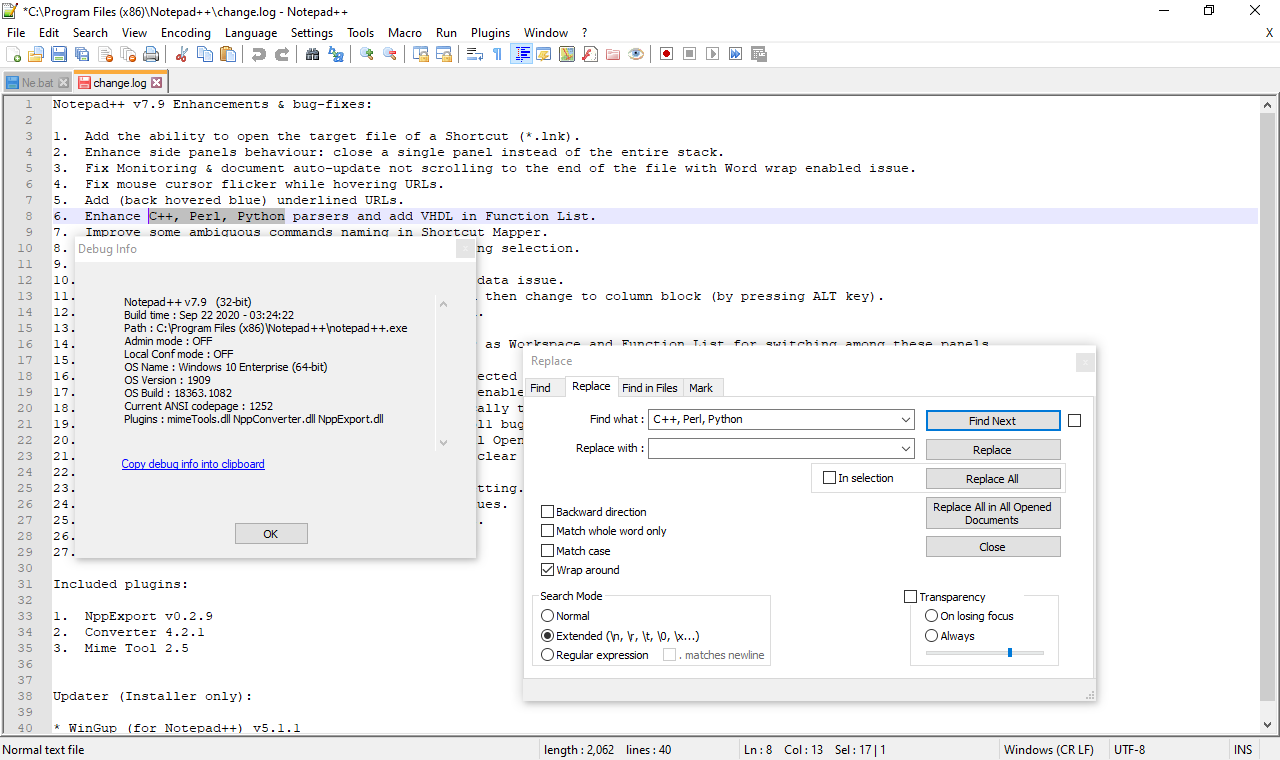Screen dimensions: 1280x760
Task: Toggle synchronized horizontal scrolling icon
Action: [443, 54]
